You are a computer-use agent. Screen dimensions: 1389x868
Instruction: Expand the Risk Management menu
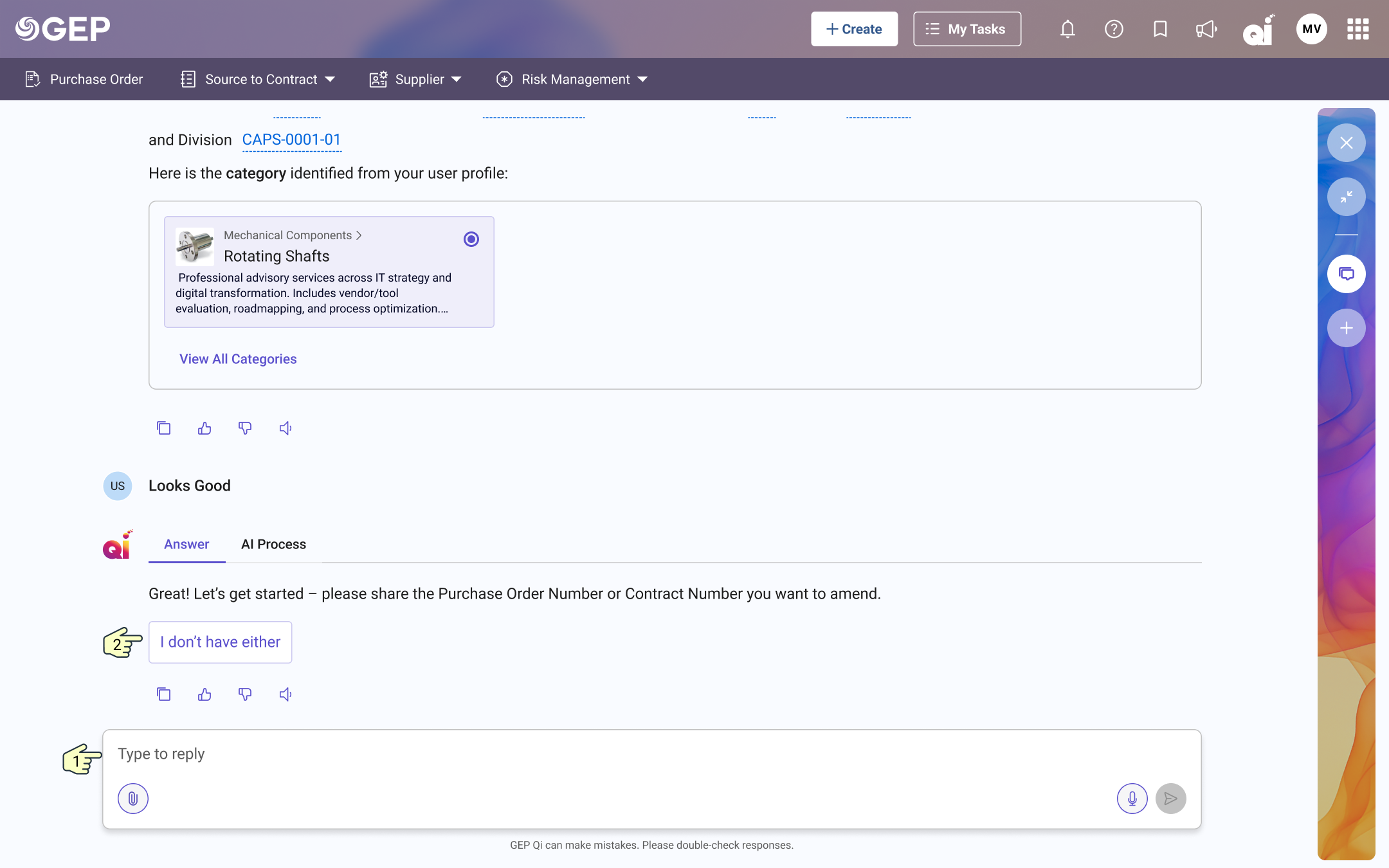coord(572,79)
